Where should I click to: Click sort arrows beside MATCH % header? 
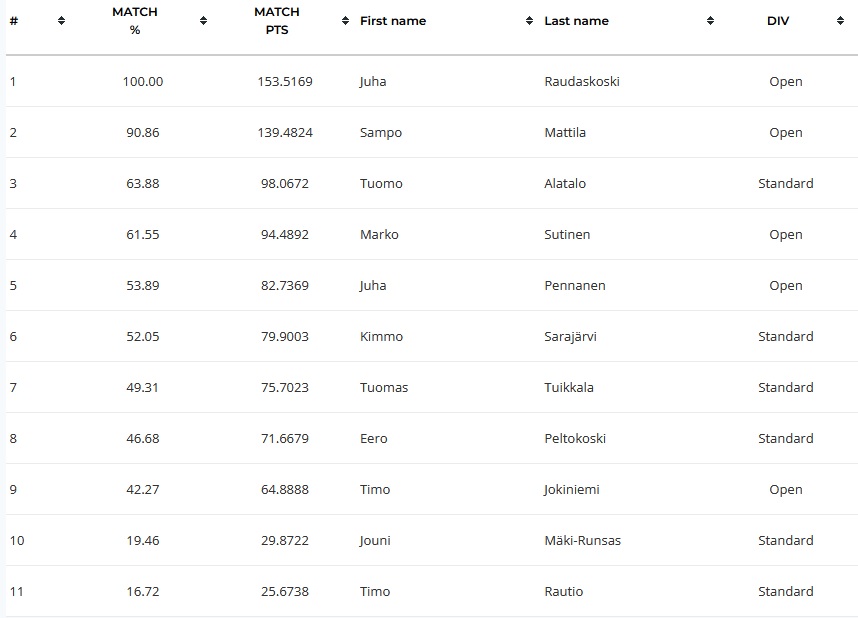[x=204, y=21]
